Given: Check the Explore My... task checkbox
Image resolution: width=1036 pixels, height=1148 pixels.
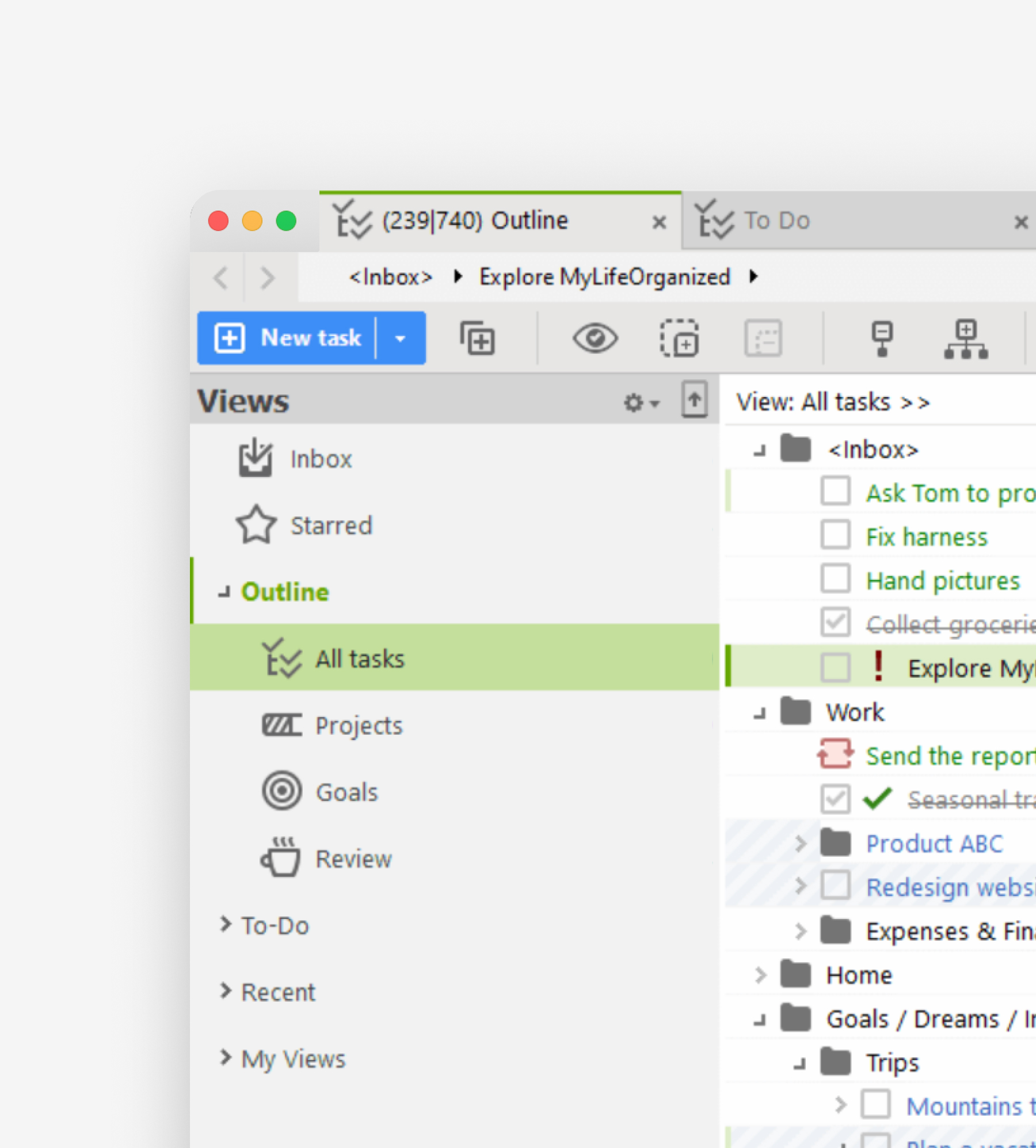Looking at the screenshot, I should [x=835, y=667].
